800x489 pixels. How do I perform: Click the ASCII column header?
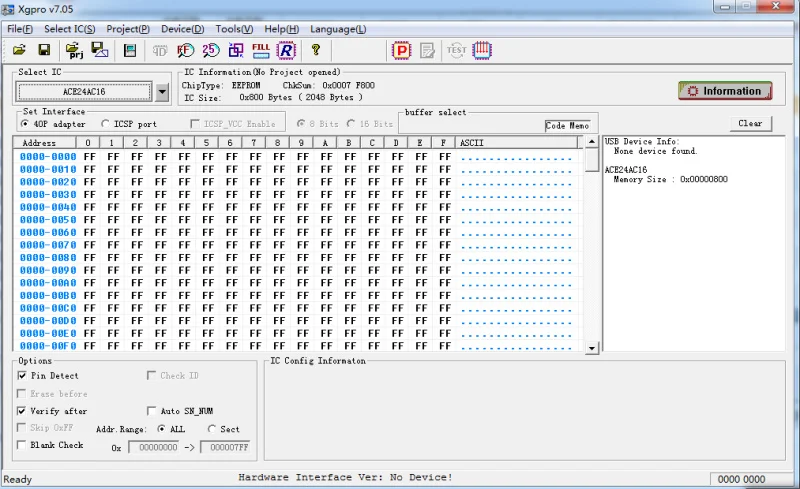click(517, 143)
